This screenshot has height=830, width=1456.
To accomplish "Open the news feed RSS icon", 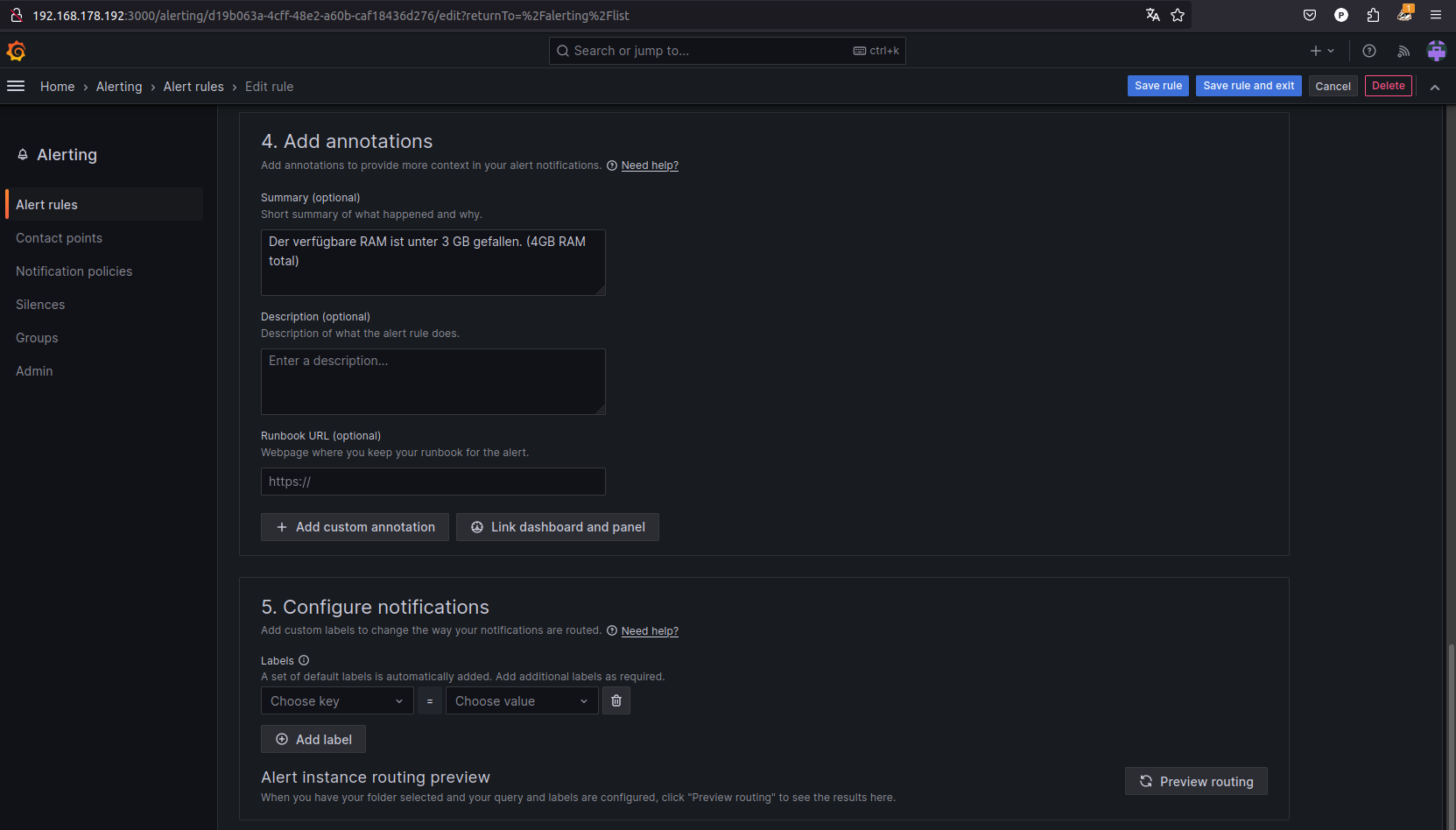I will click(x=1403, y=51).
